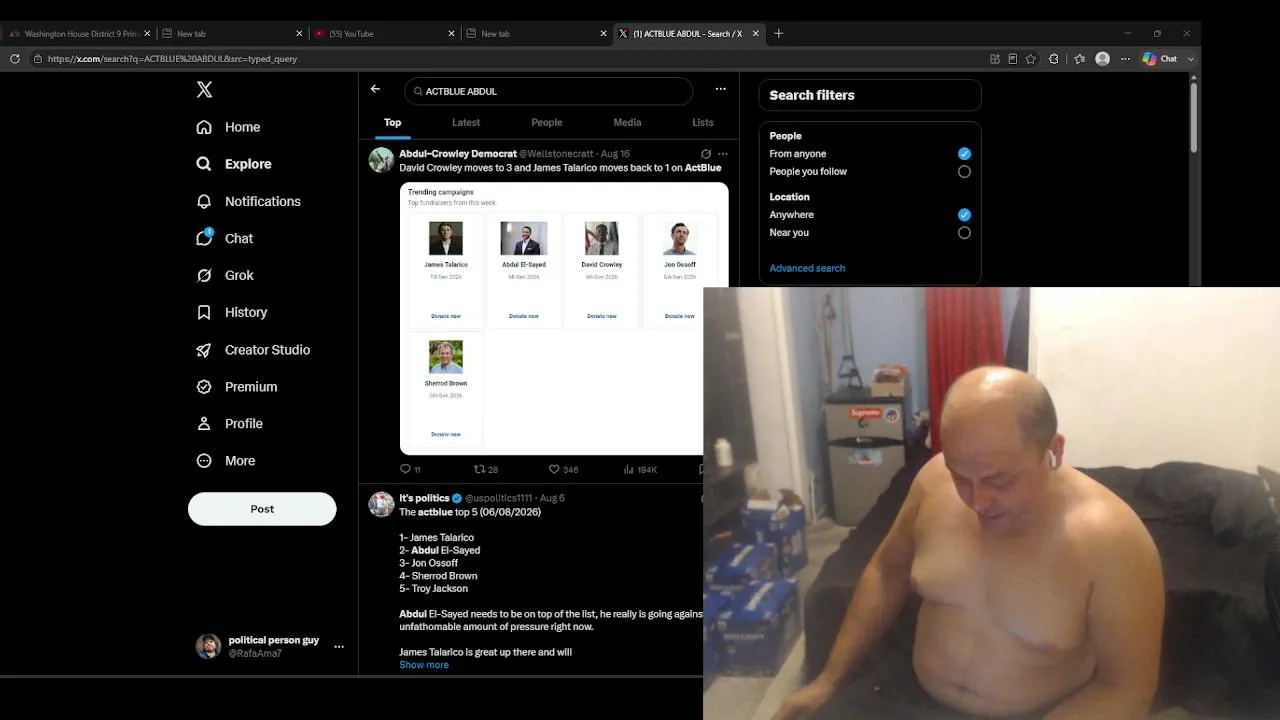The height and width of the screenshot is (720, 1280).
Task: Open Grok explain icon on first post
Action: pos(706,154)
